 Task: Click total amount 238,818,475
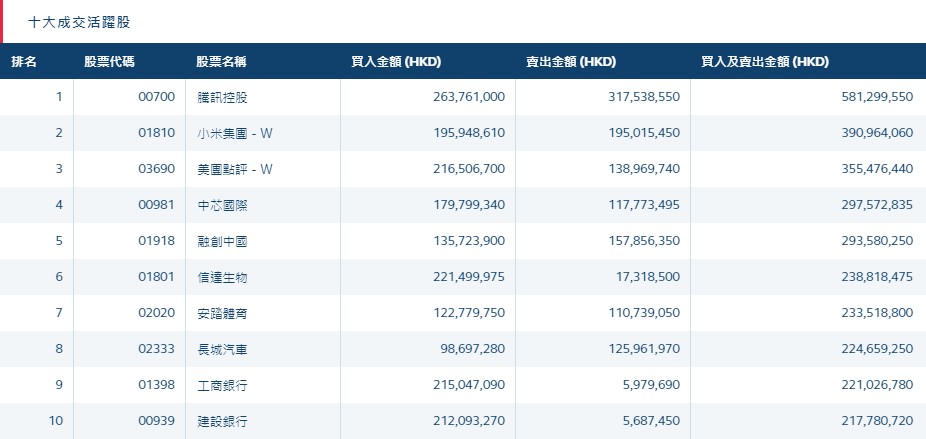(877, 277)
